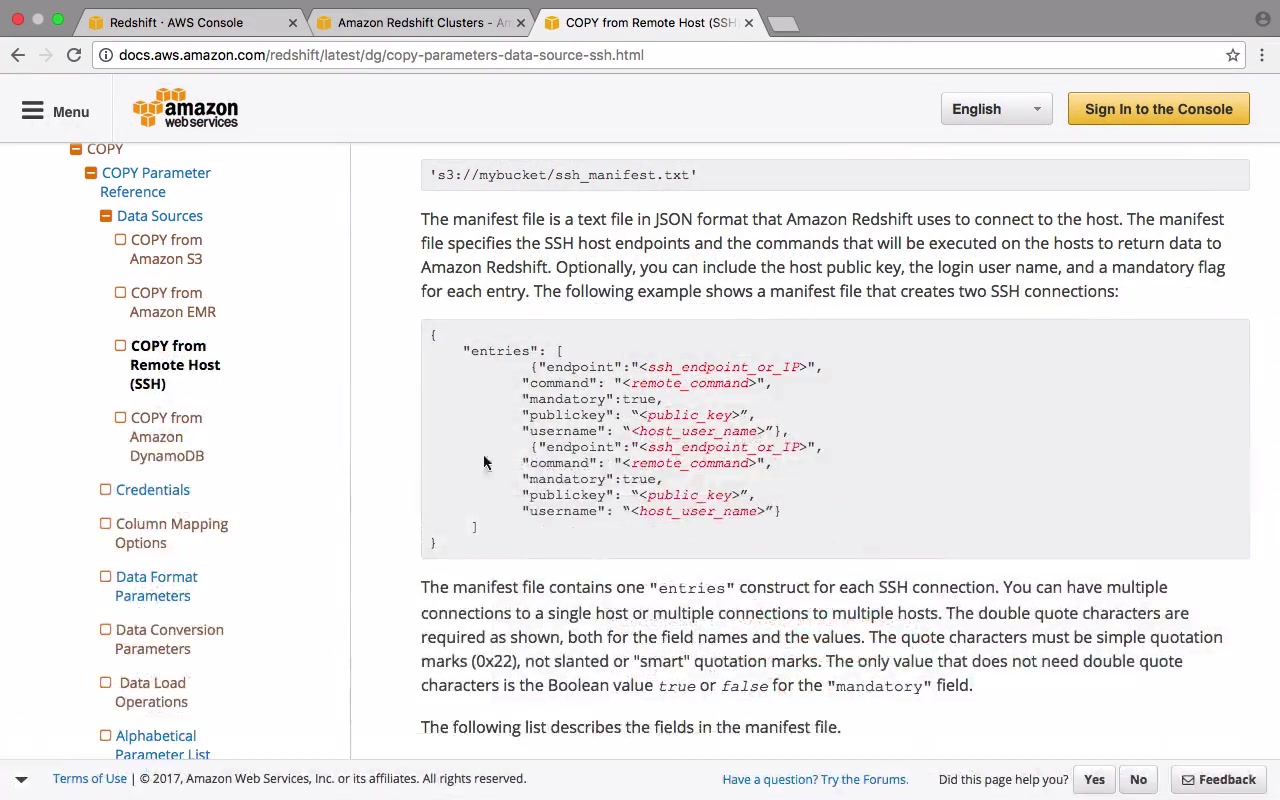The width and height of the screenshot is (1280, 800).
Task: Open the COPY from Amazon S3 link
Action: click(x=166, y=249)
